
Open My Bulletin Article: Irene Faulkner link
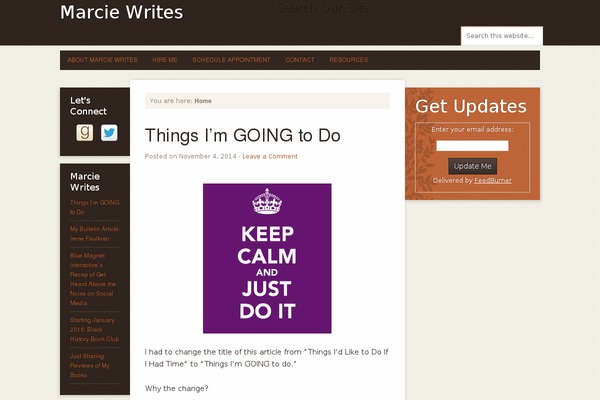pos(95,233)
